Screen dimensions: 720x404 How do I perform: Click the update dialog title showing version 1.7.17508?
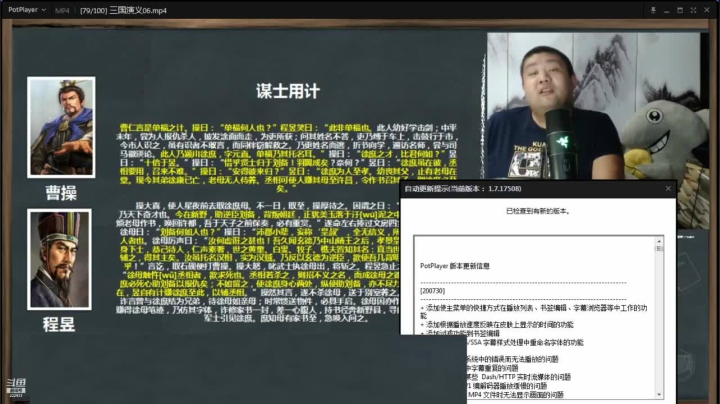(462, 189)
